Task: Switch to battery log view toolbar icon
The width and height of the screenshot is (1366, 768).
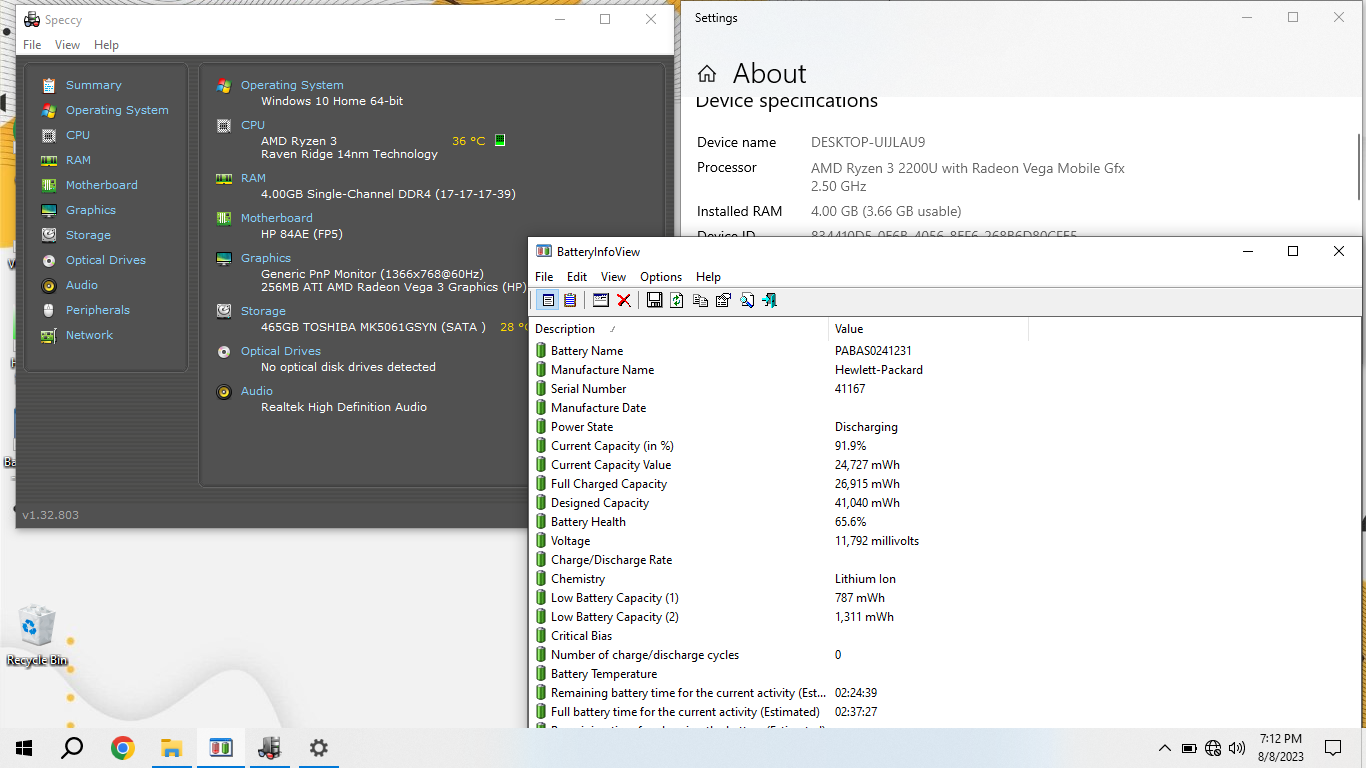Action: (570, 300)
